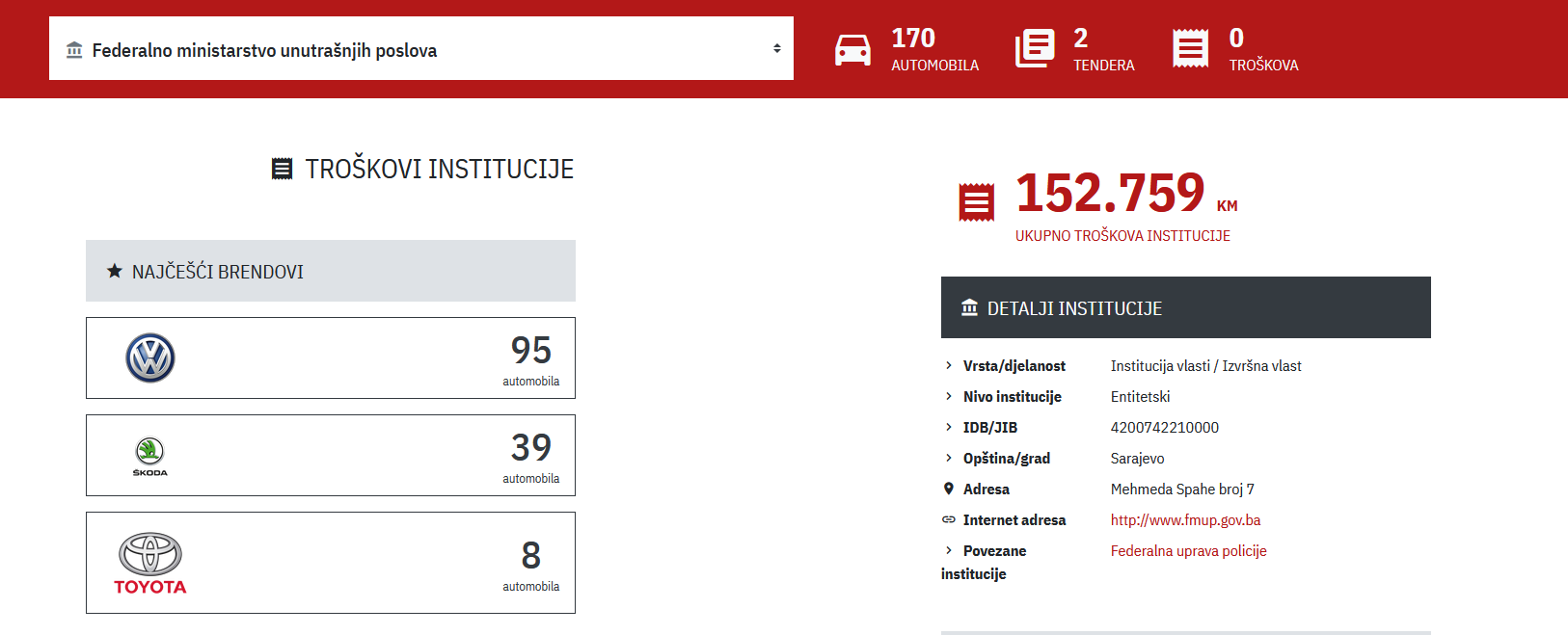Image resolution: width=1568 pixels, height=635 pixels.
Task: Click the Toyota logo
Action: point(150,564)
